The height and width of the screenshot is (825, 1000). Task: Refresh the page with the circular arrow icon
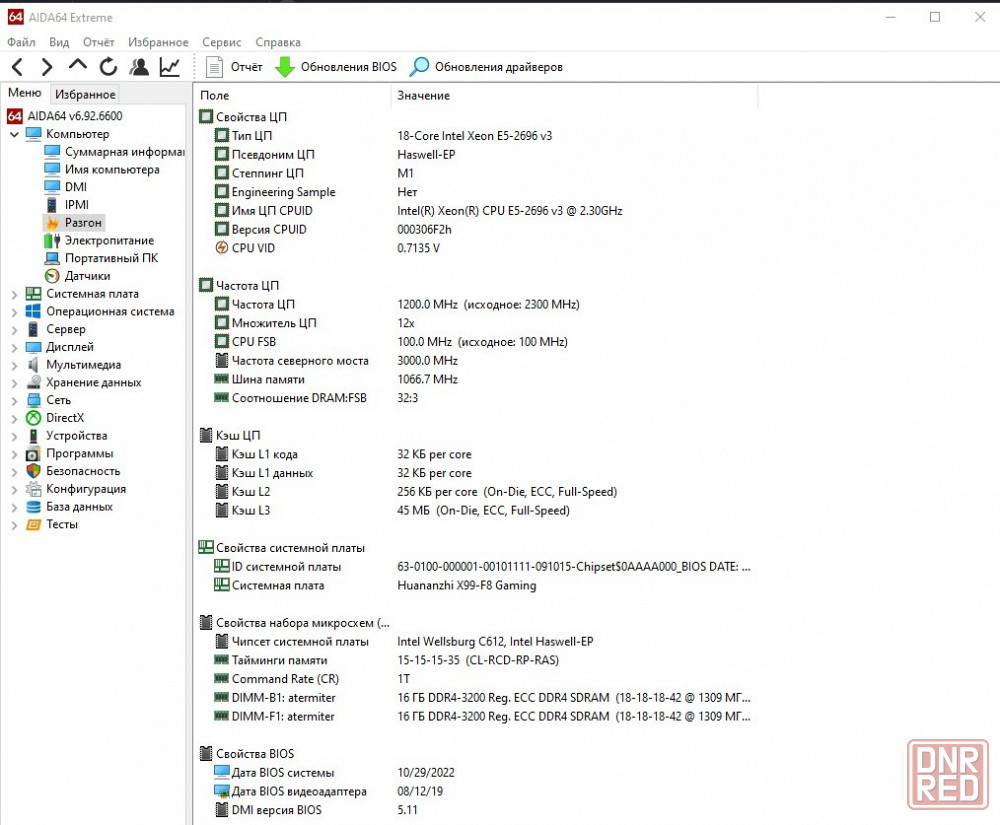[x=108, y=66]
